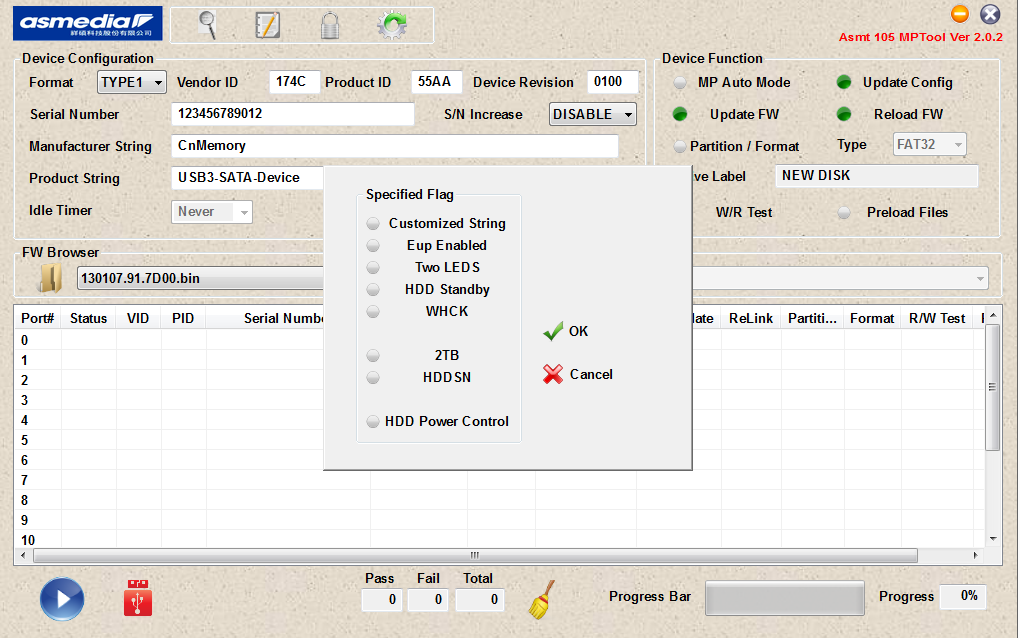Open the Format TYPE1 dropdown

click(x=132, y=83)
